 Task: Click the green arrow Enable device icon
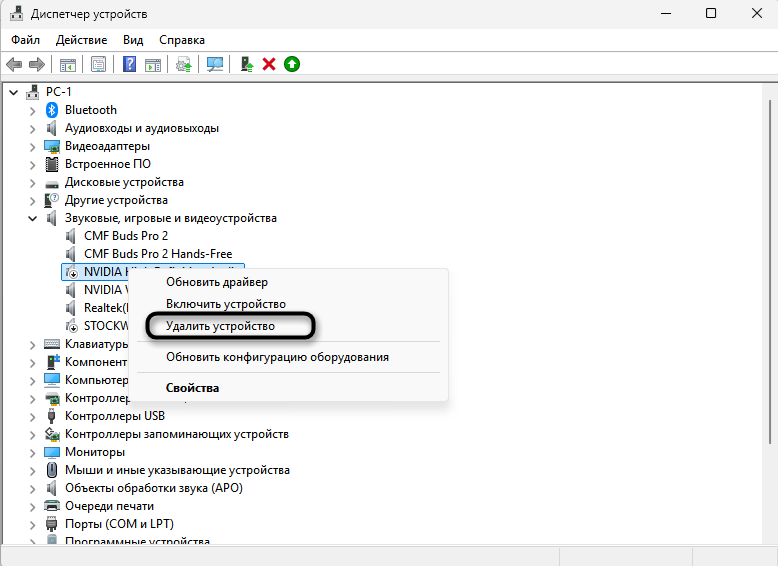pyautogui.click(x=292, y=64)
